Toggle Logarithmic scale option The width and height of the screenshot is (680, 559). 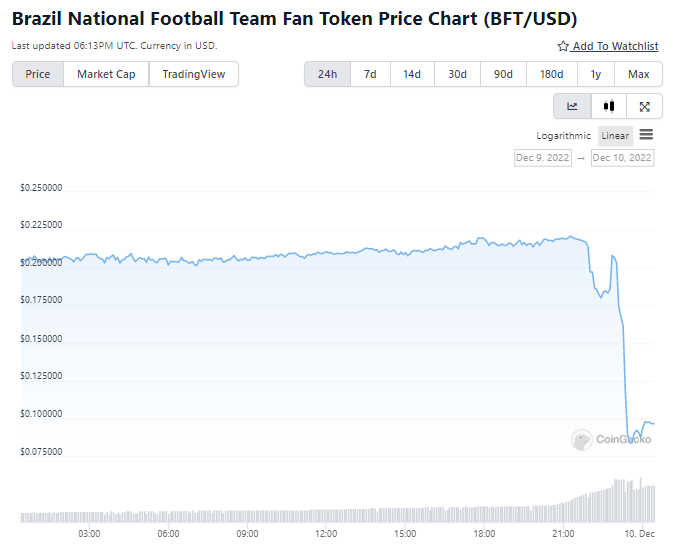pos(563,136)
